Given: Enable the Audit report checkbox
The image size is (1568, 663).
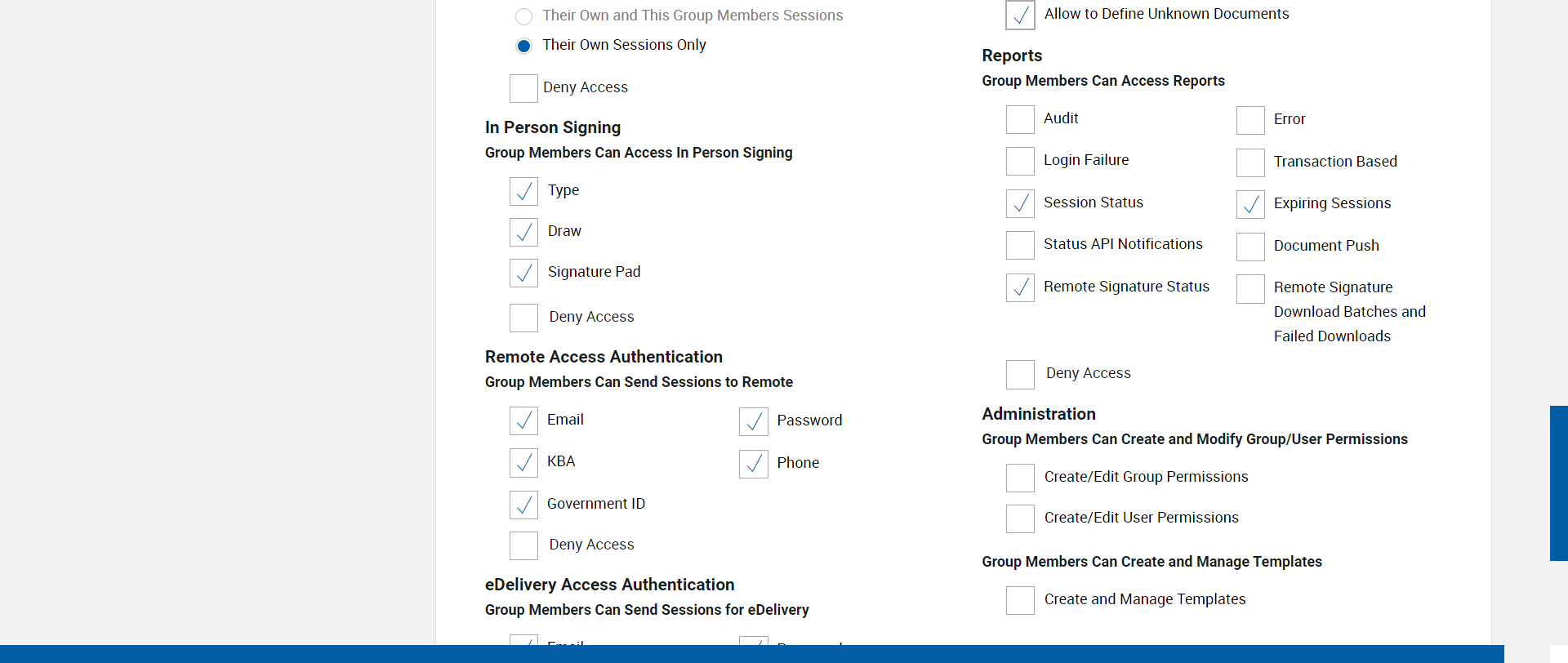Looking at the screenshot, I should (x=1020, y=120).
